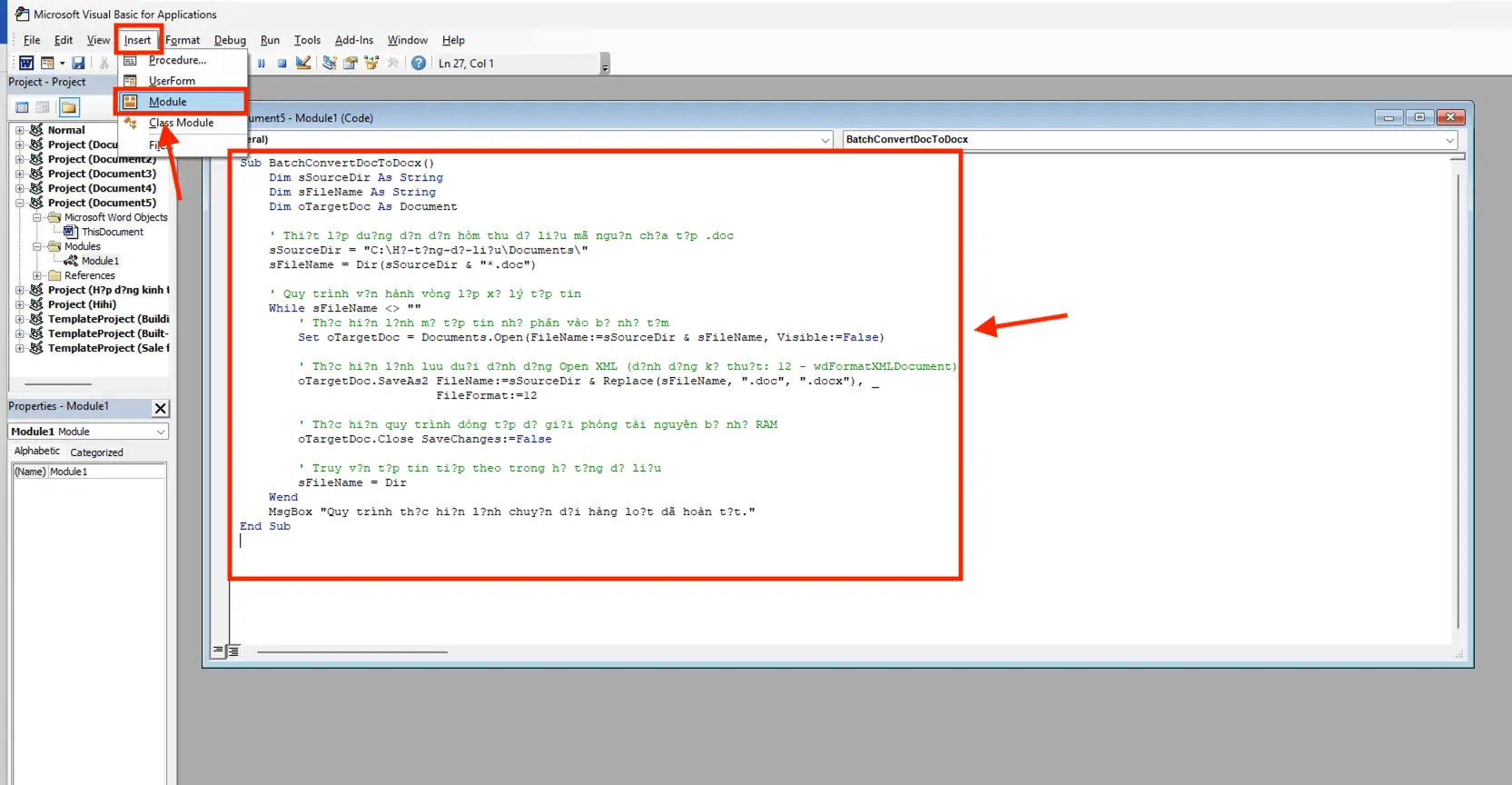Open the Properties Window toolbar icon

[x=351, y=63]
